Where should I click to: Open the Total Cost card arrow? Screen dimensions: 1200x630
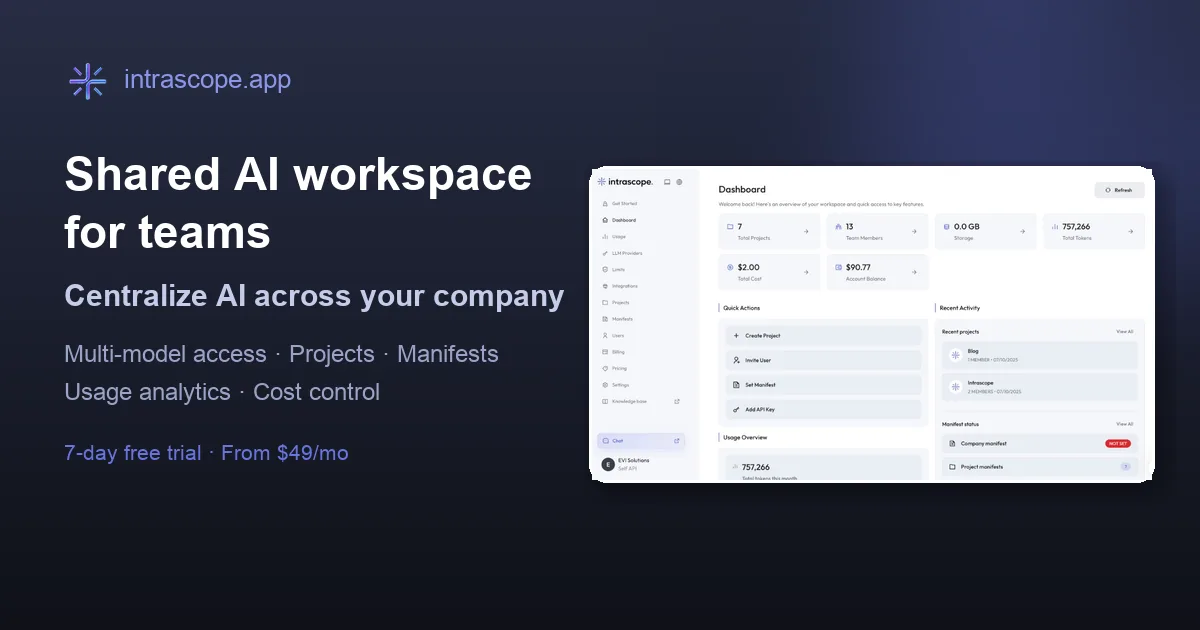(x=806, y=272)
